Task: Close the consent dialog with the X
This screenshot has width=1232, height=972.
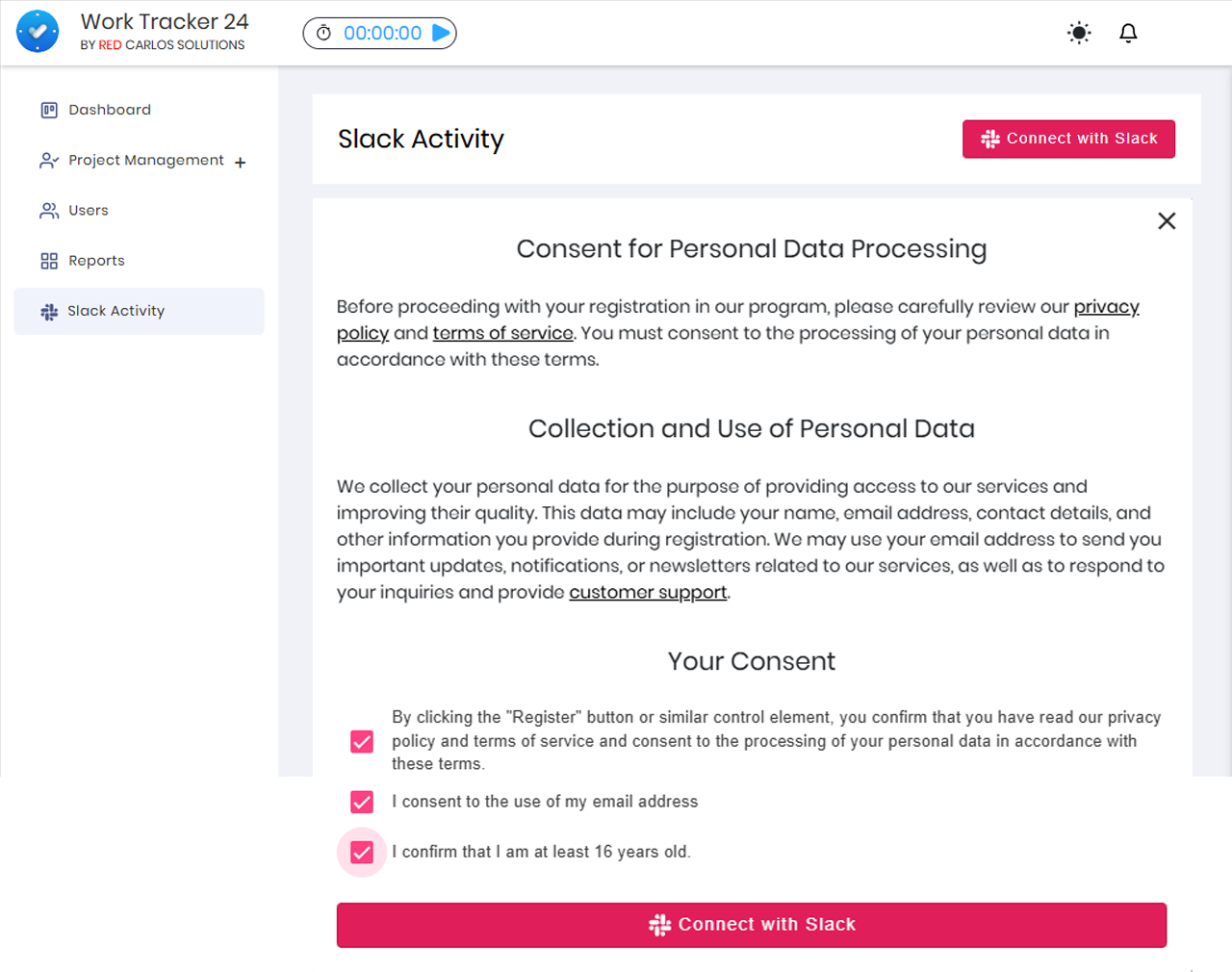Action: point(1167,221)
